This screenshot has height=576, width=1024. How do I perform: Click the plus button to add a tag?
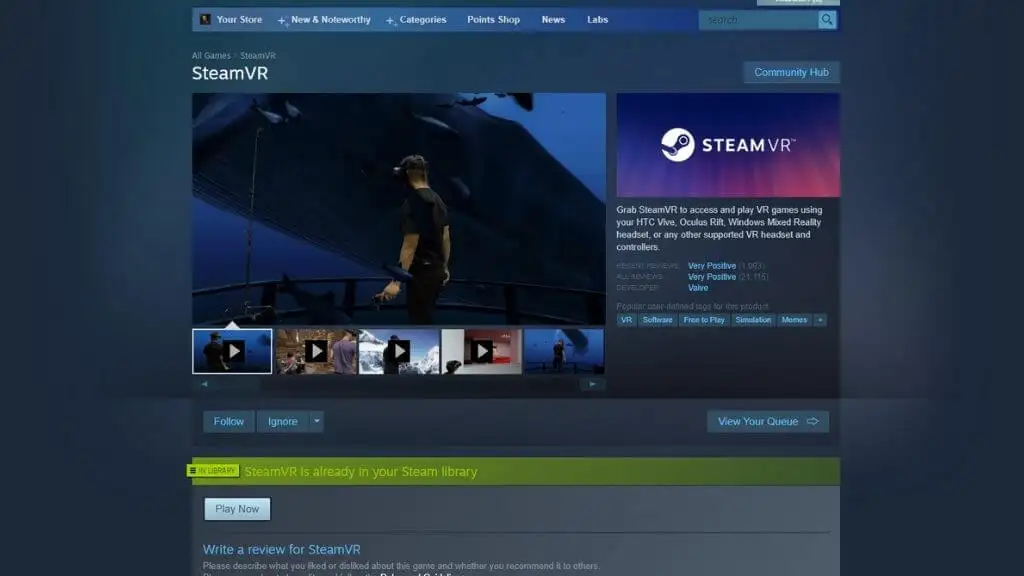[820, 320]
